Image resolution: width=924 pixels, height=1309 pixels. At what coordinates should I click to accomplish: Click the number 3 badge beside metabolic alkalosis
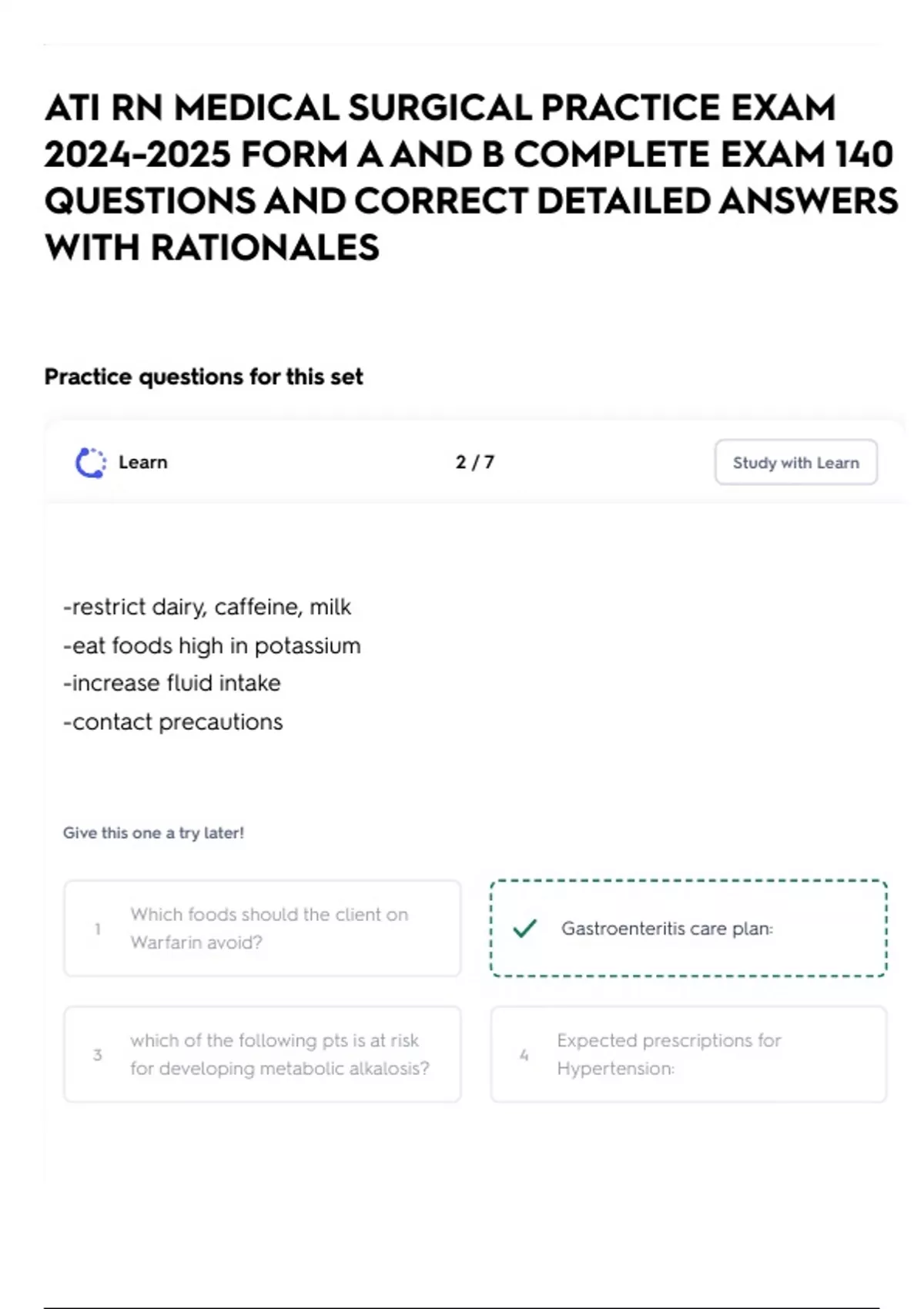tap(98, 1054)
